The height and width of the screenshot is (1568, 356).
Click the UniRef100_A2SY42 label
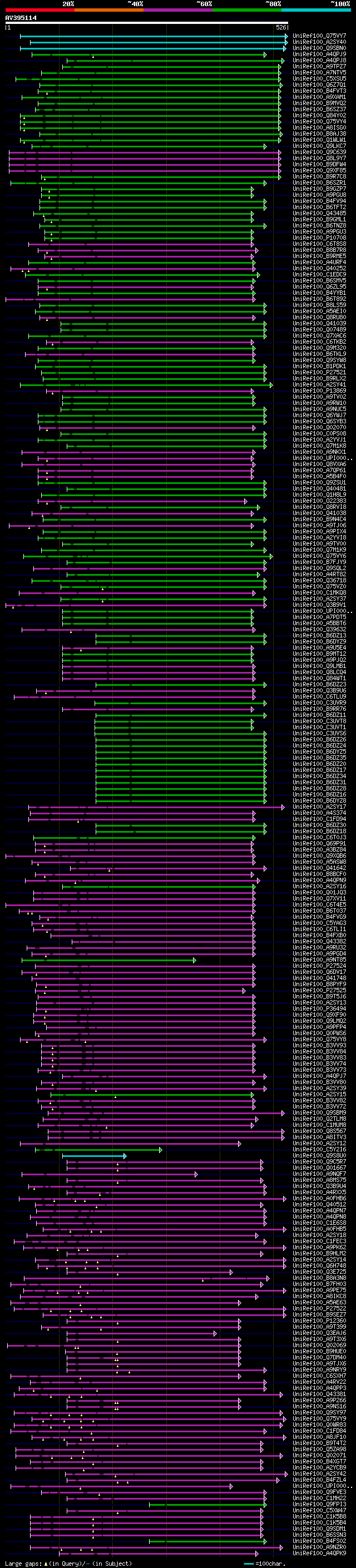click(x=319, y=1474)
